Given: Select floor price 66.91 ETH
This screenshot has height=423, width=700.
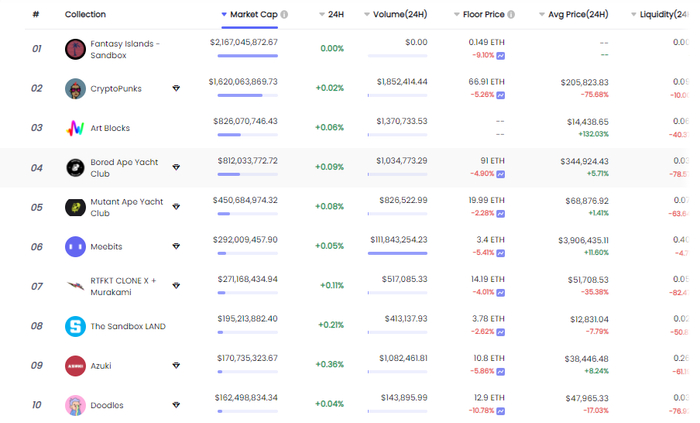Looking at the screenshot, I should point(487,82).
